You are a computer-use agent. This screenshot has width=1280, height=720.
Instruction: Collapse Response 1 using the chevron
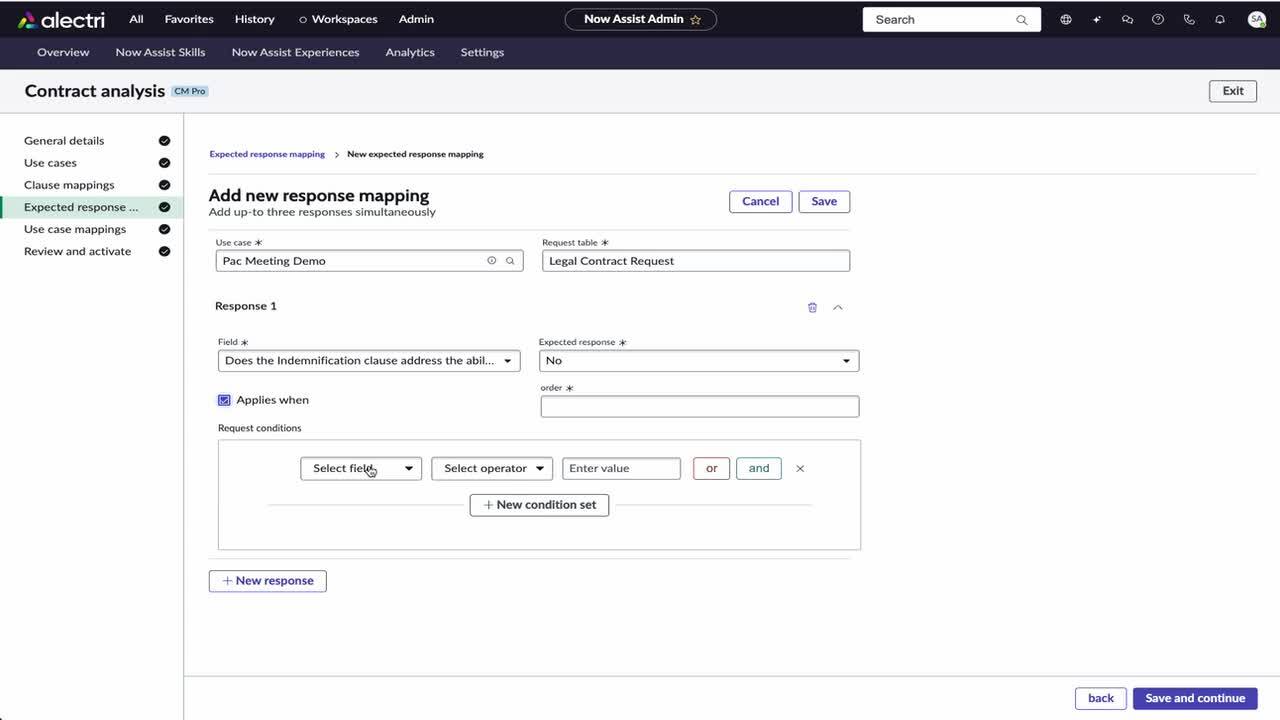tap(838, 307)
